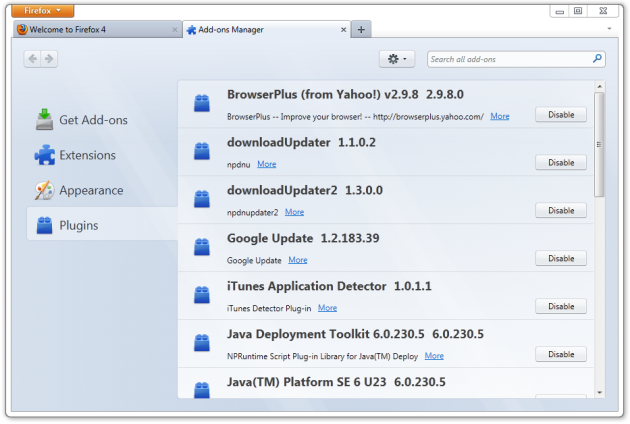Click the downloadUpdater 1.1.0.2 brick icon
This screenshot has width=630, height=424.
(202, 151)
